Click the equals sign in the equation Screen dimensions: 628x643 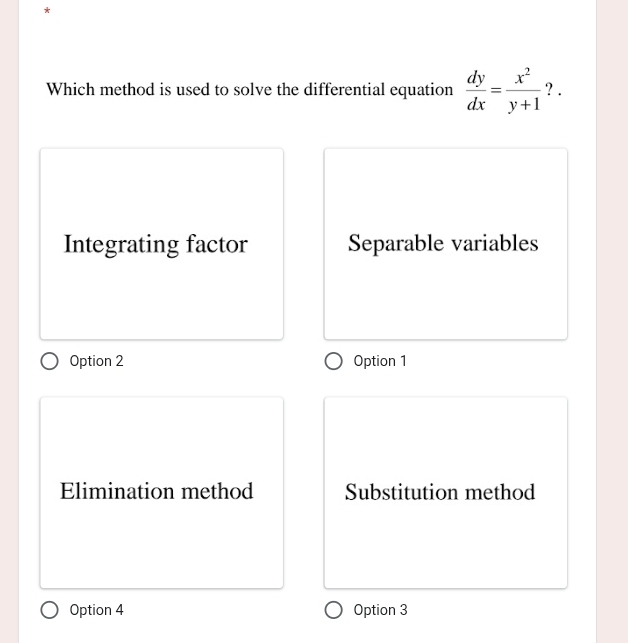pos(496,90)
